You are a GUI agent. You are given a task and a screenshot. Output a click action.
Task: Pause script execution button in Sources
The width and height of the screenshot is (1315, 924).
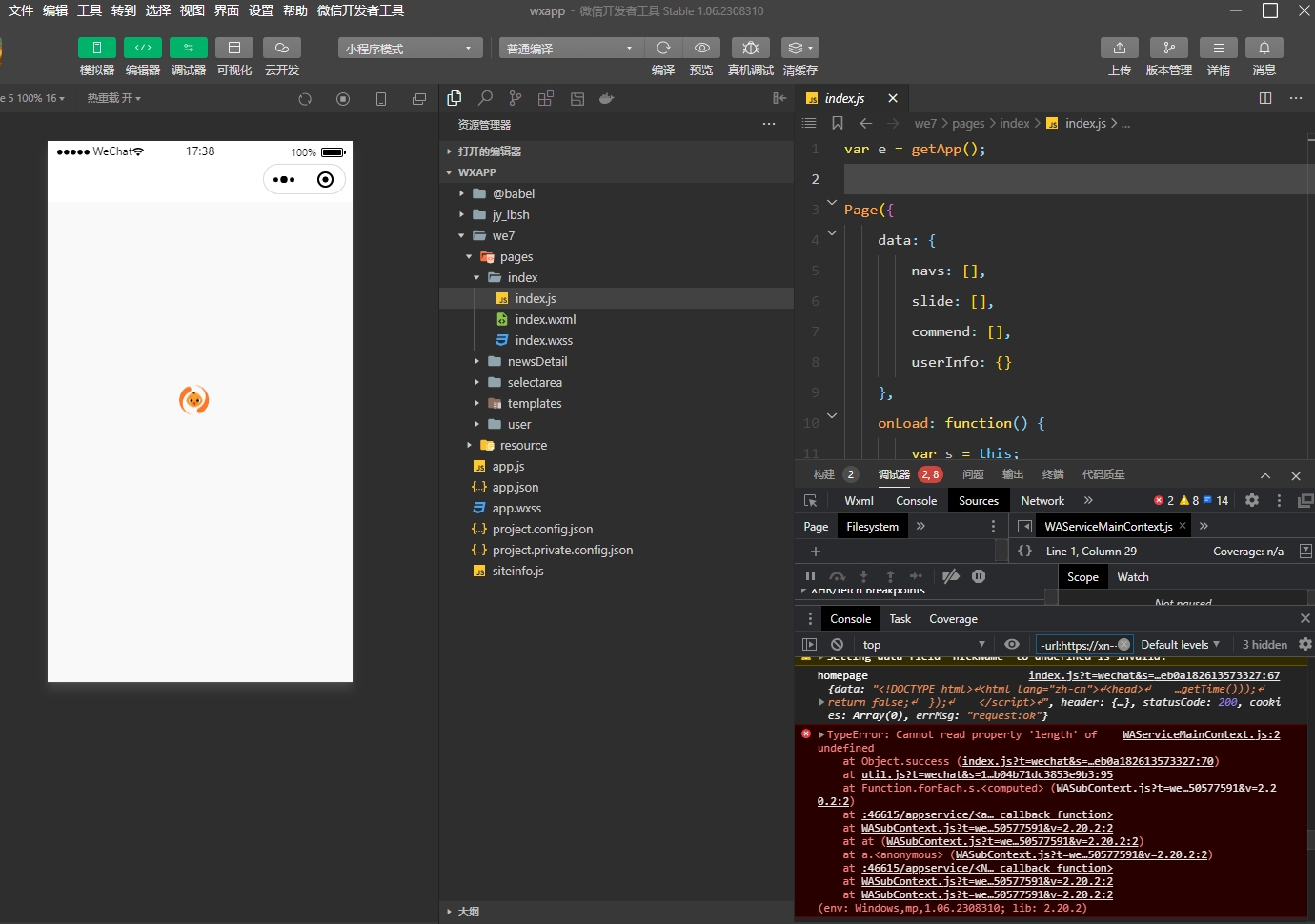pyautogui.click(x=810, y=576)
